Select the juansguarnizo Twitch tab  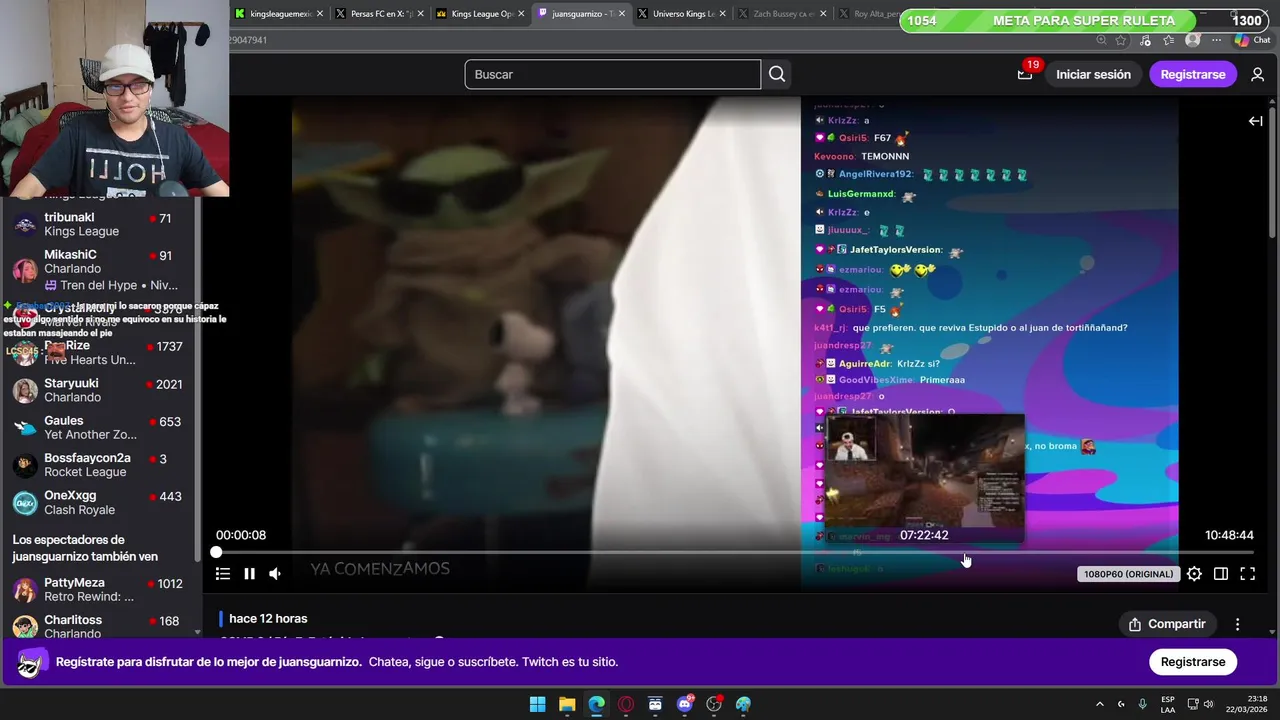point(581,14)
